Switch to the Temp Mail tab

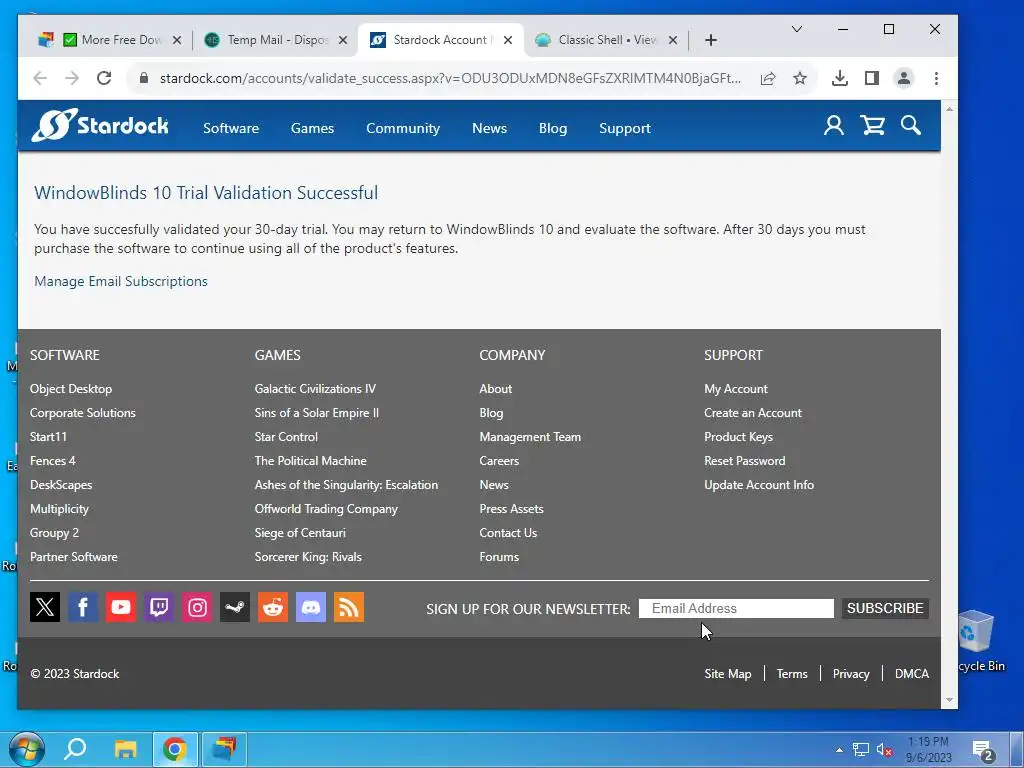[274, 40]
